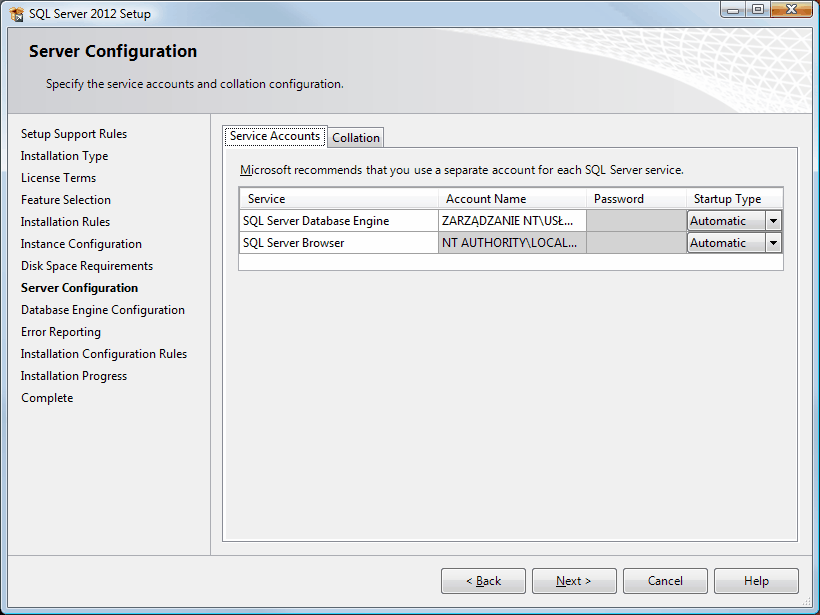Click Database Engine account name field

coord(512,221)
